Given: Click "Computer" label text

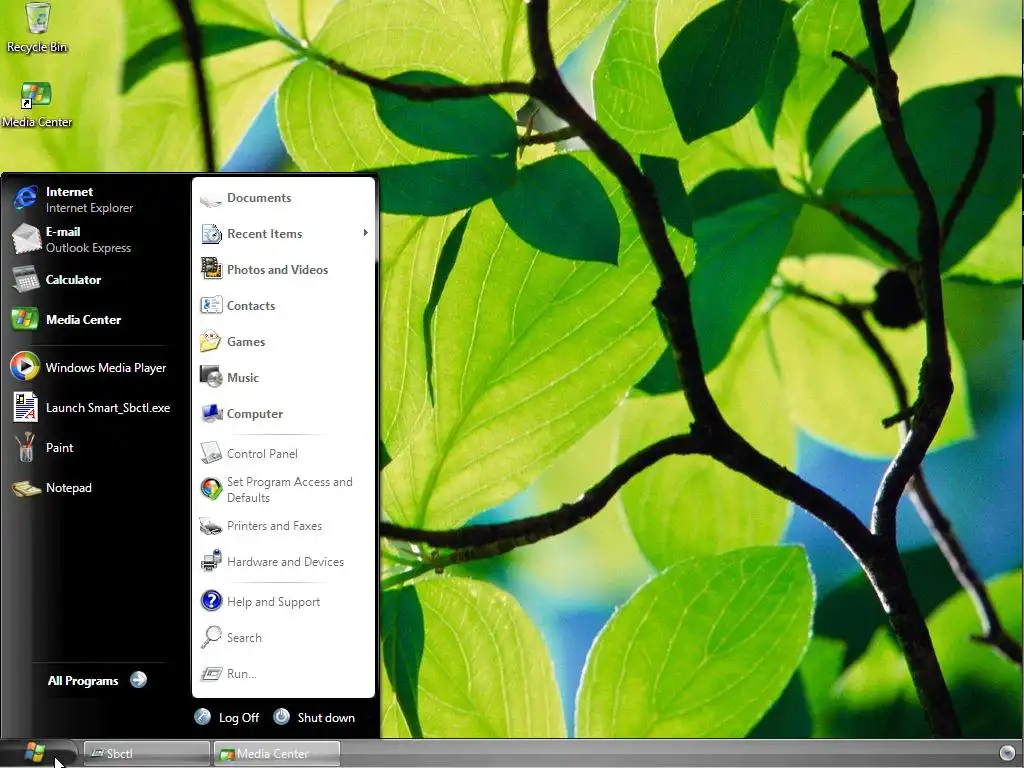Looking at the screenshot, I should click(255, 413).
